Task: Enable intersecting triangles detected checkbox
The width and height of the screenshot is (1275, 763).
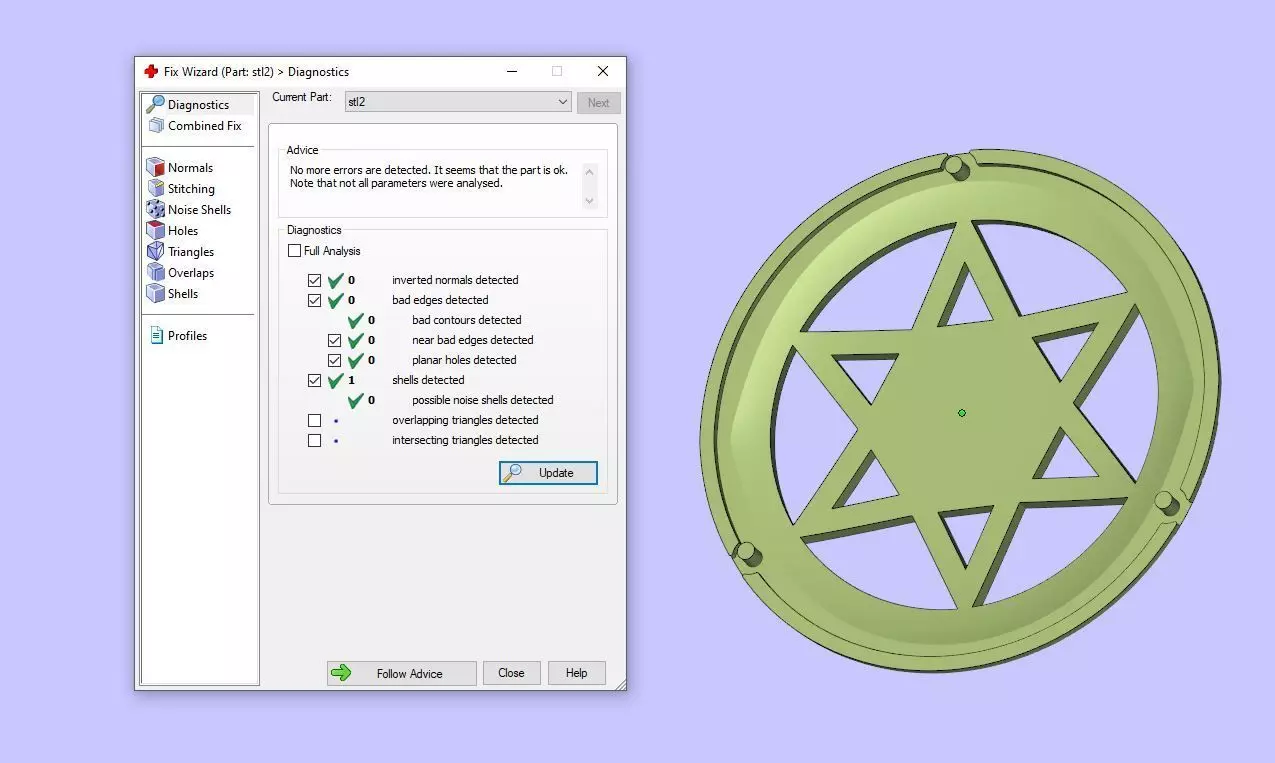Action: tap(315, 441)
